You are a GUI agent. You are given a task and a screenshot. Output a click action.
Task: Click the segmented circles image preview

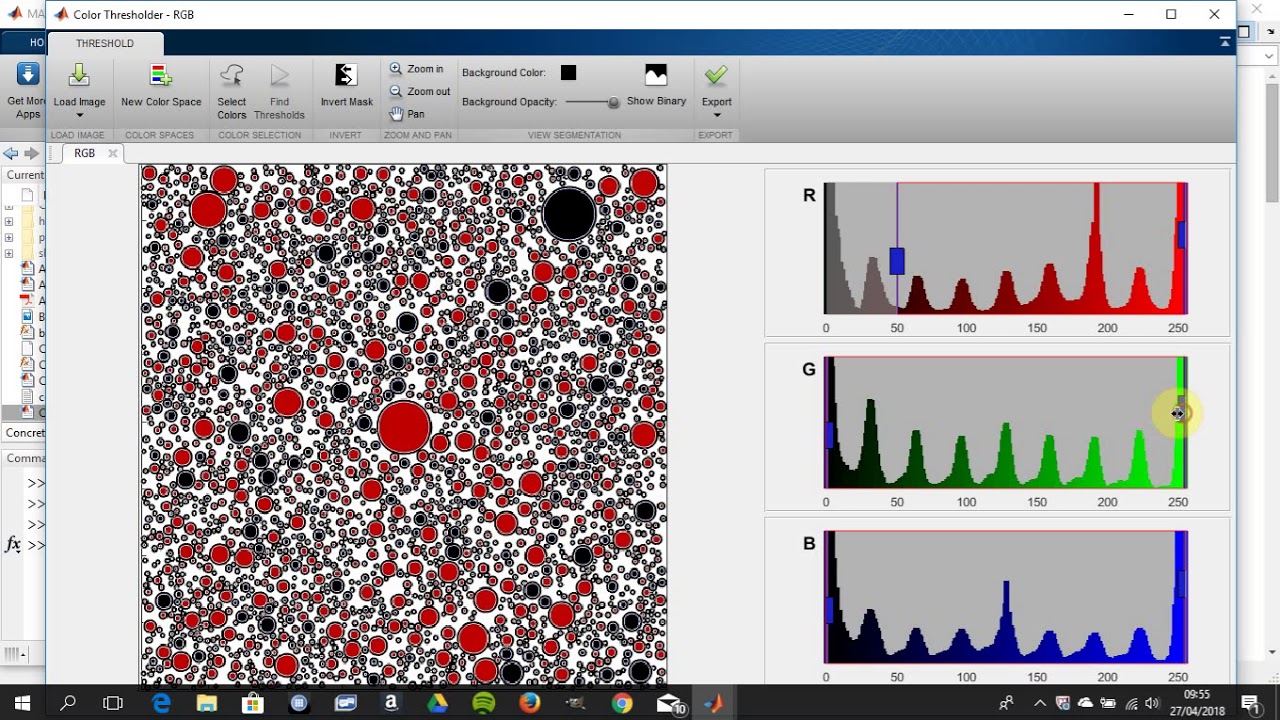[x=403, y=424]
